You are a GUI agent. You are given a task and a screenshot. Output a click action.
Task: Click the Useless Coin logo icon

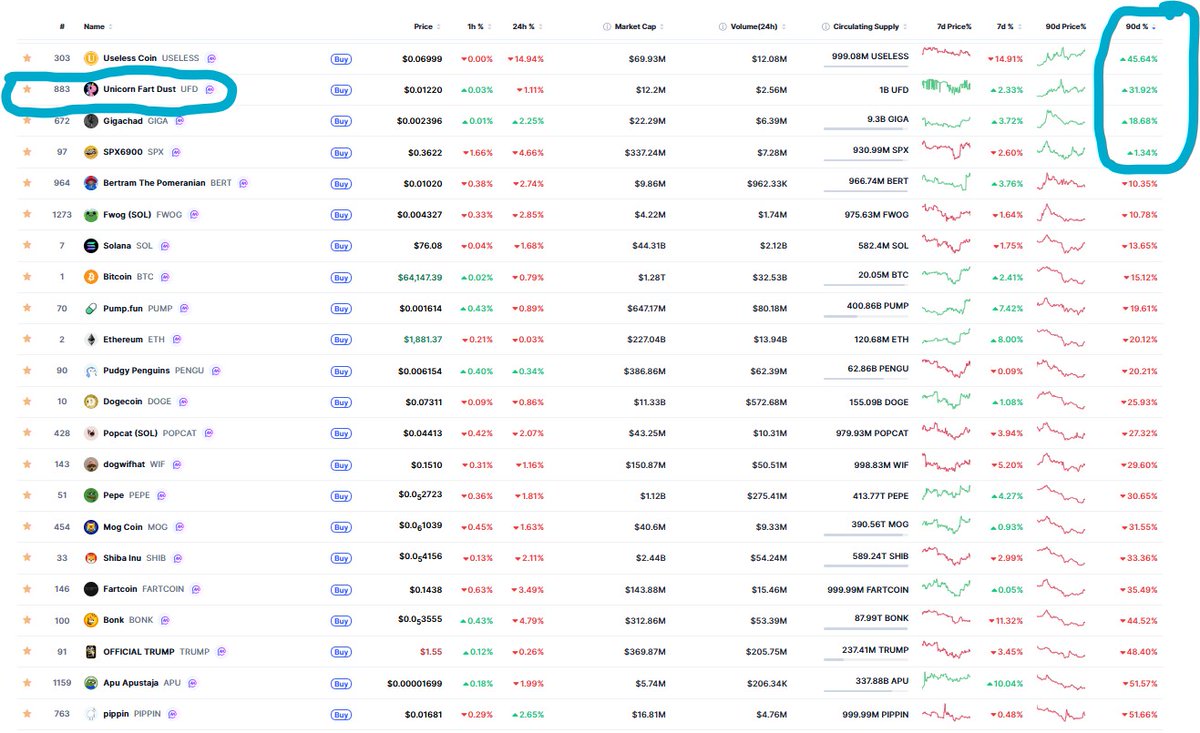(91, 59)
